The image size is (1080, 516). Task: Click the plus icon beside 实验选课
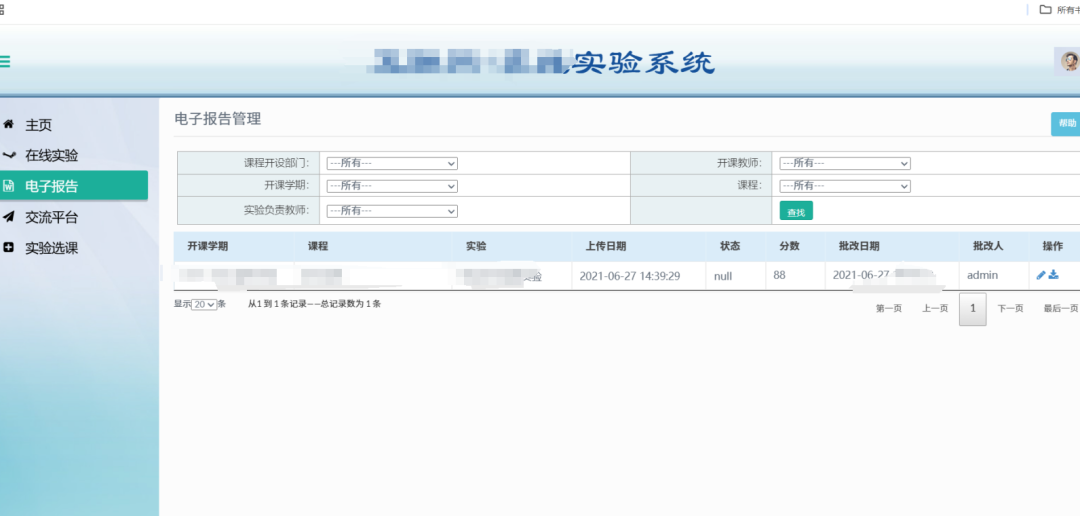8,247
